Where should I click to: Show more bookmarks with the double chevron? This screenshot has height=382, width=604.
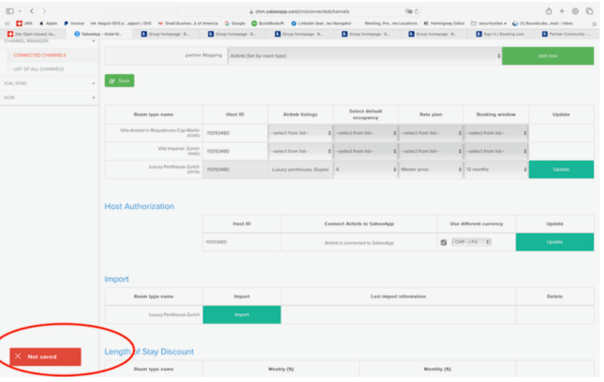pyautogui.click(x=594, y=23)
